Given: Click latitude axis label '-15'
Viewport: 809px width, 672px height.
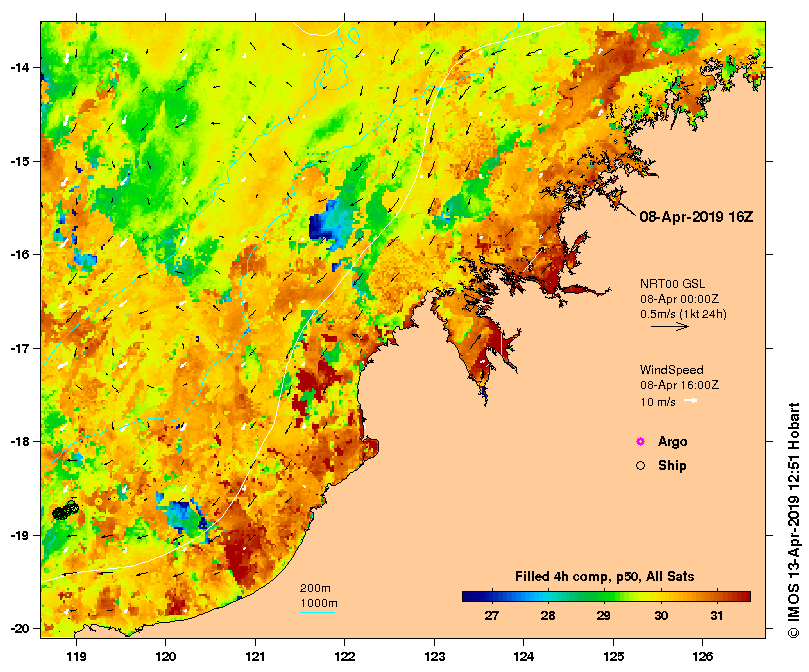Looking at the screenshot, I should coord(20,161).
